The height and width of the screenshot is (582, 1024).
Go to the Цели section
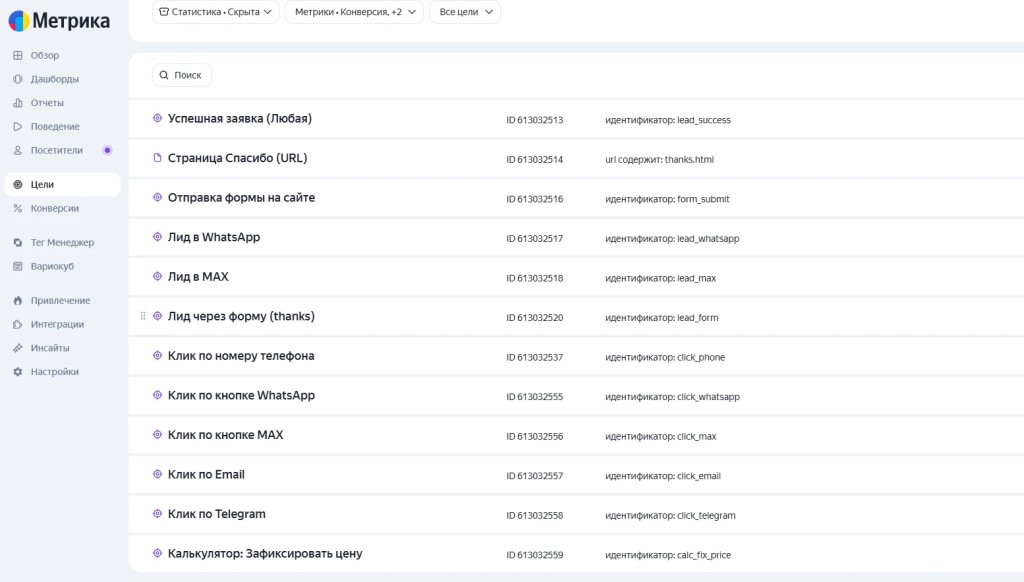[63, 184]
